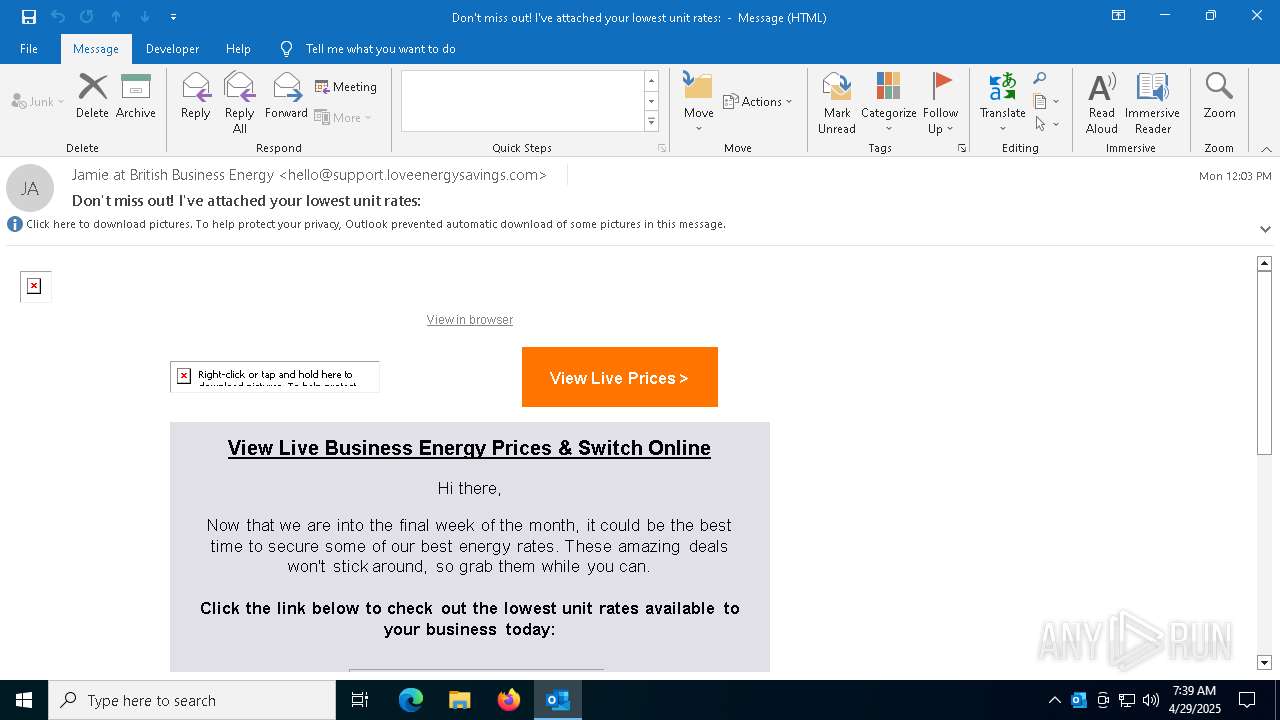Open the clock showing 7:39 AM
This screenshot has width=1280, height=720.
1194,700
